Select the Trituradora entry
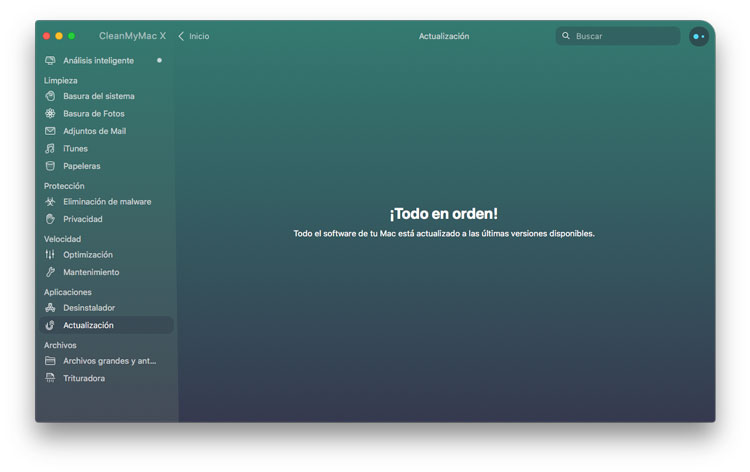 pyautogui.click(x=106, y=378)
